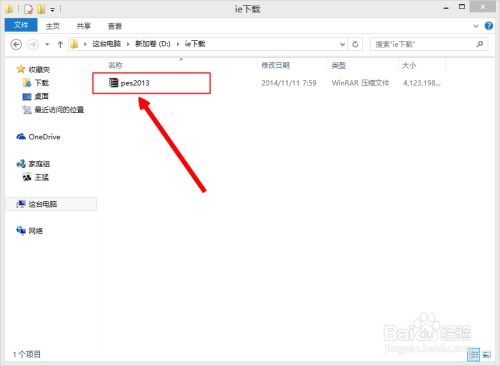Open the 文件 ribbon tab
The width and height of the screenshot is (500, 366).
coord(21,25)
